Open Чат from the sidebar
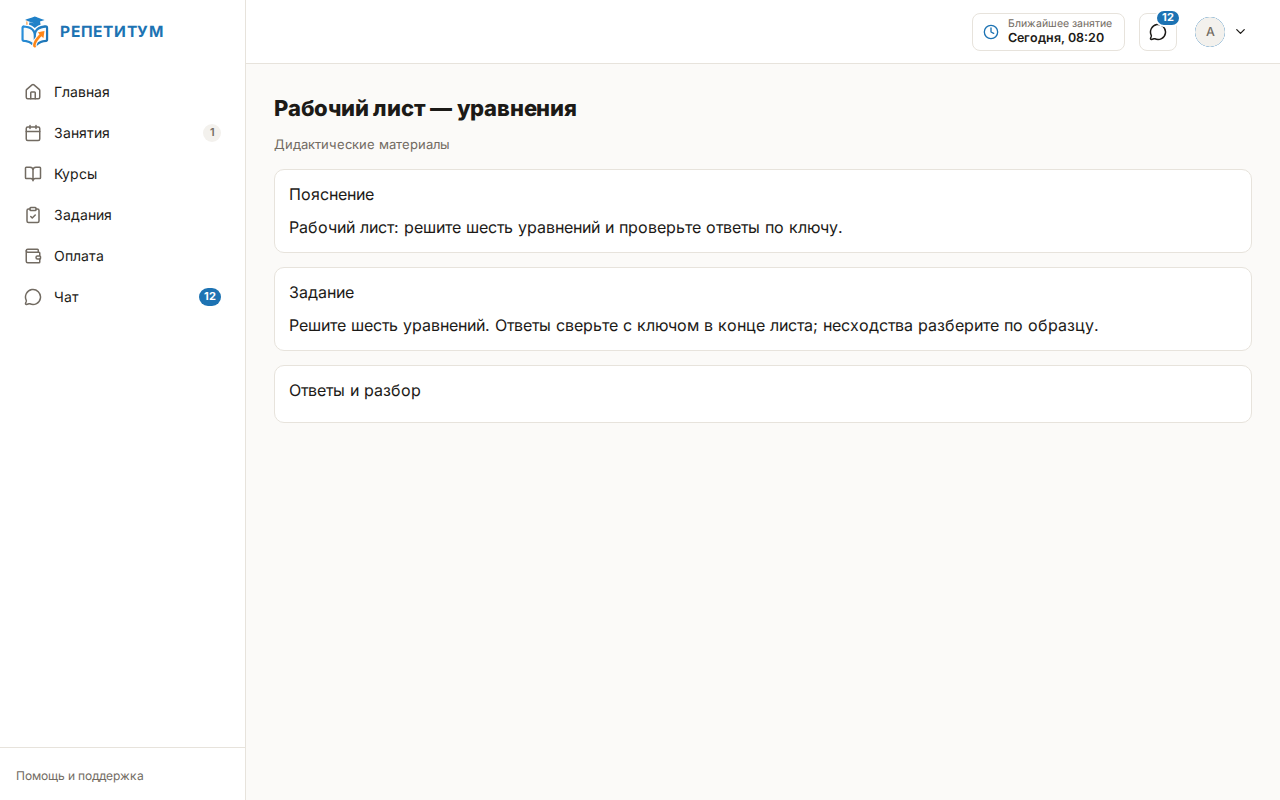Viewport: 1280px width, 800px height. (122, 297)
